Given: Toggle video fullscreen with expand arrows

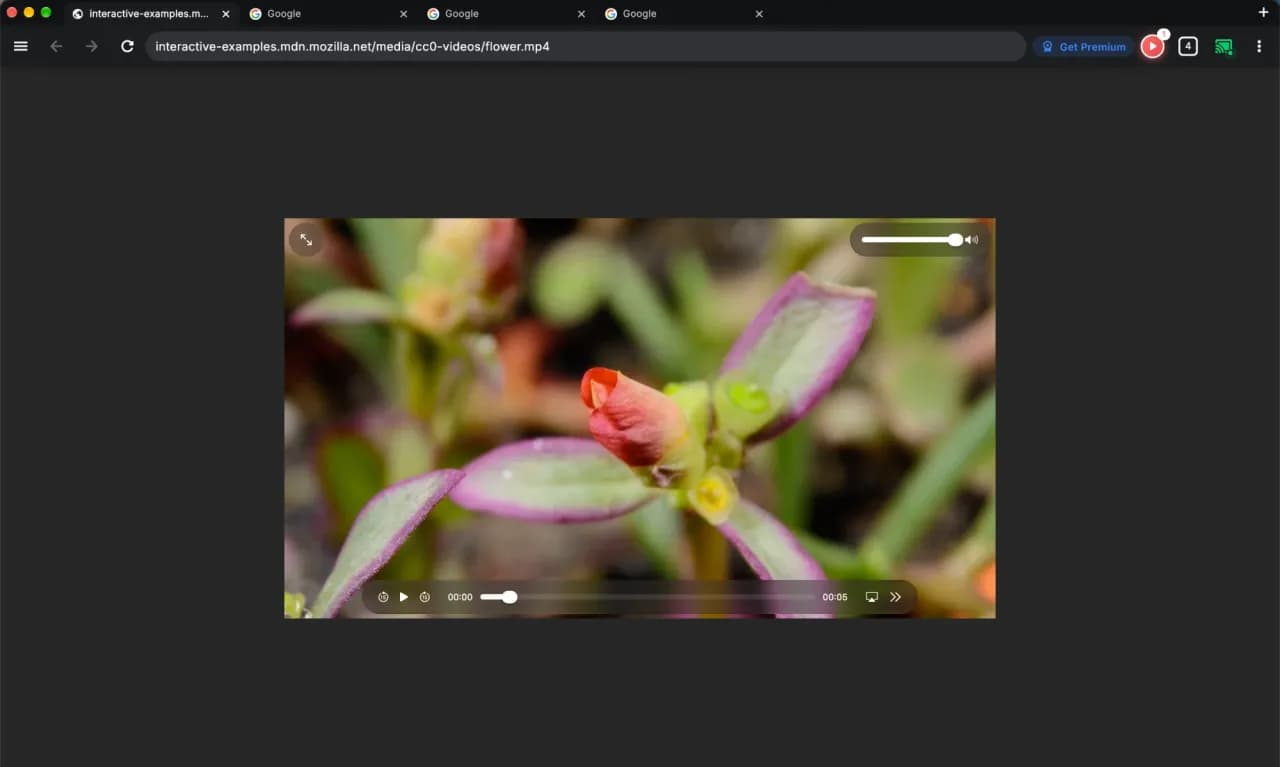Looking at the screenshot, I should pos(306,240).
